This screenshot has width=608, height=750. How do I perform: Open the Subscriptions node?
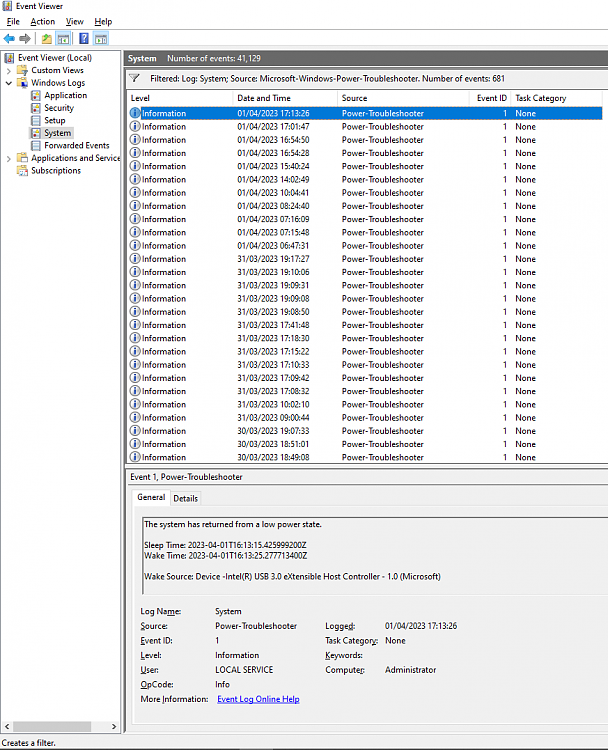point(55,170)
